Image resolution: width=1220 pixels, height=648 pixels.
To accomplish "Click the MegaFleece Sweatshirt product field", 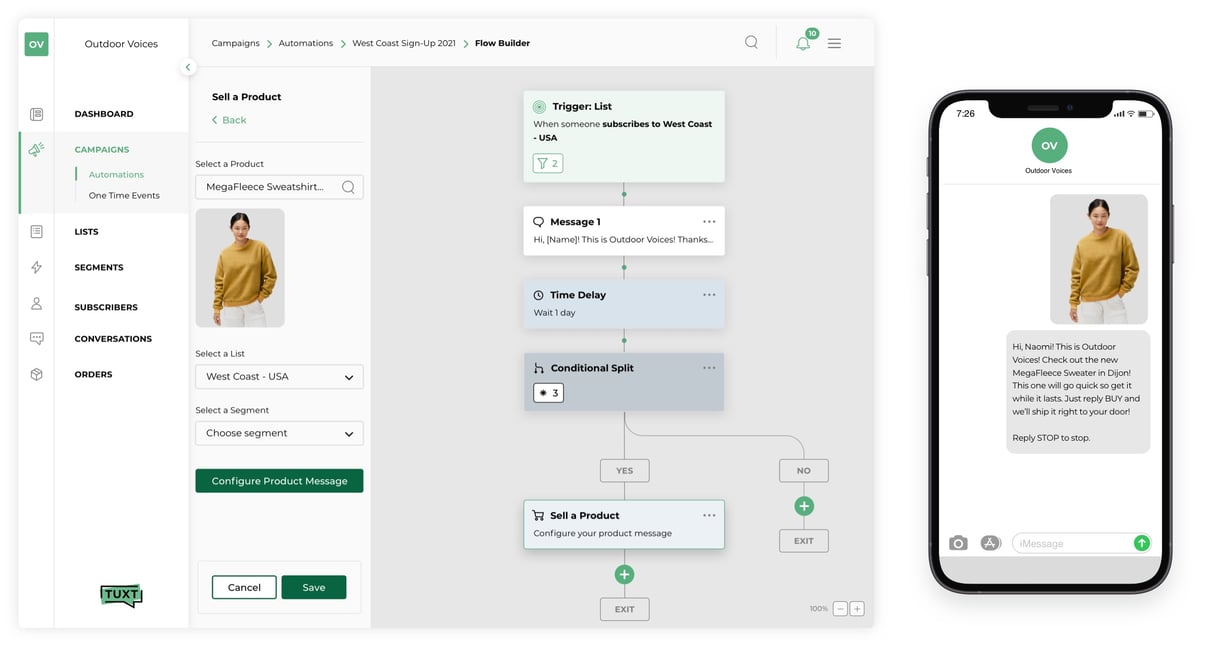I will pyautogui.click(x=279, y=187).
